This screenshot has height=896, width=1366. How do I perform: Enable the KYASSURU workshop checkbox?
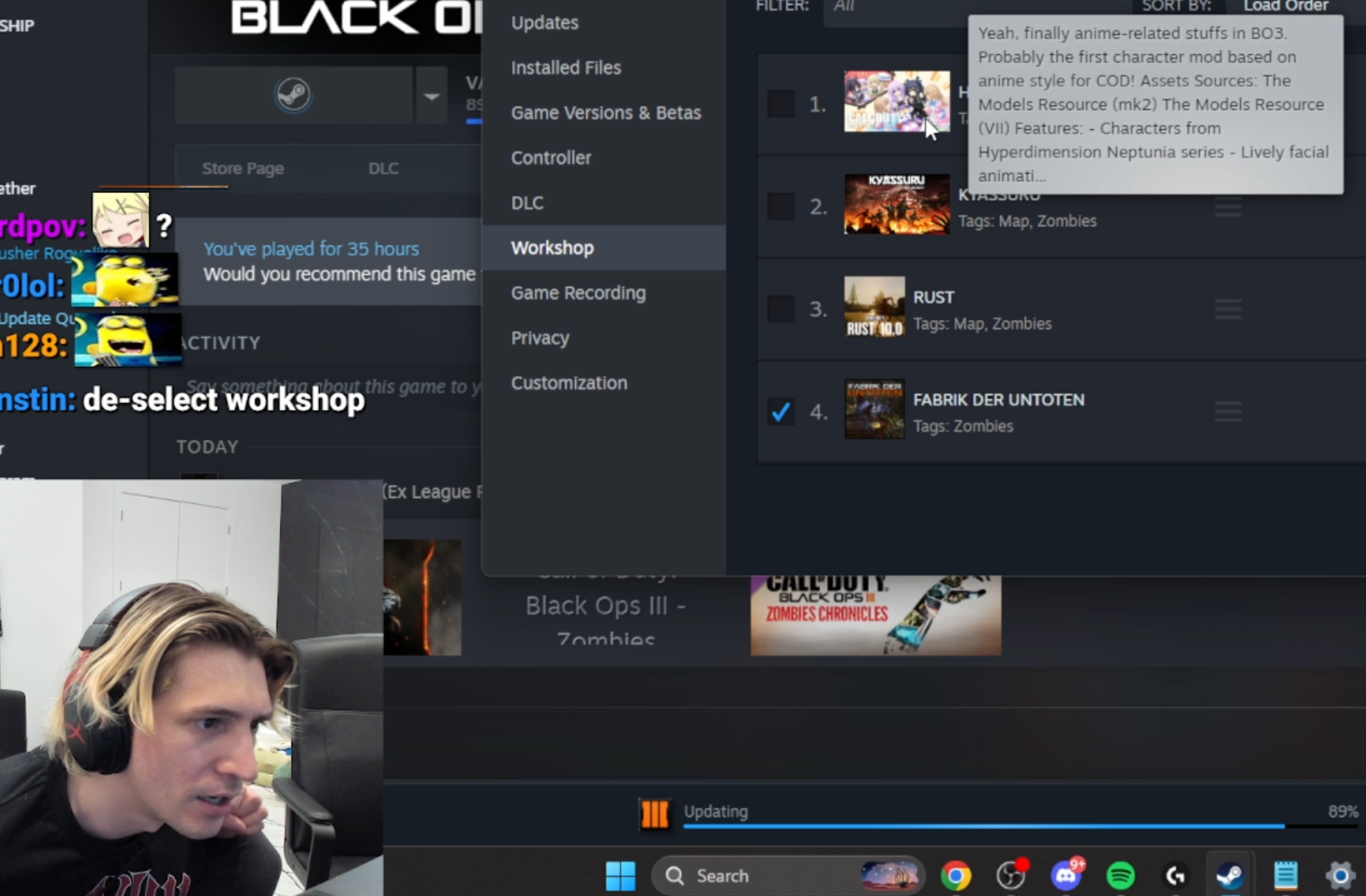781,206
